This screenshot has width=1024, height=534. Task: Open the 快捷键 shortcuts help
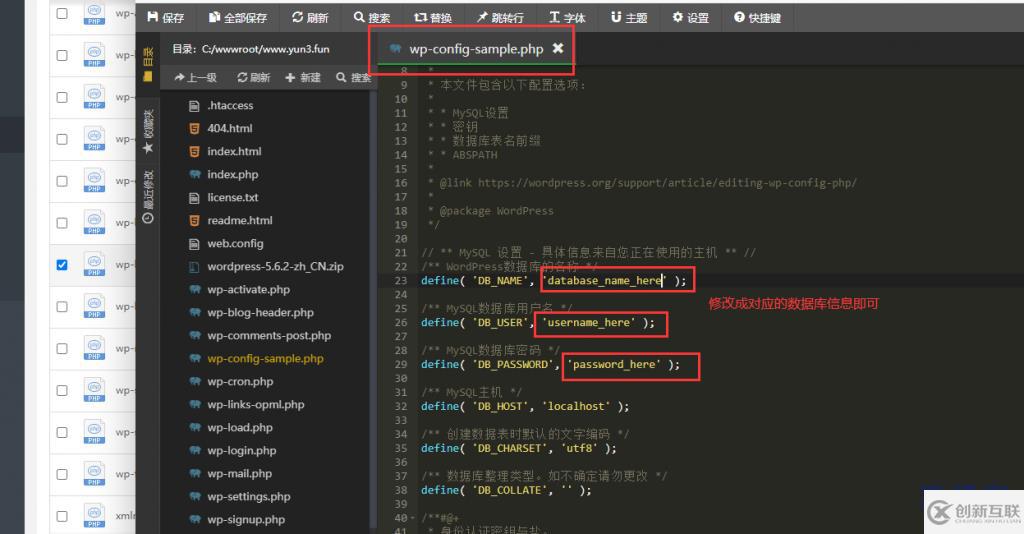point(758,18)
